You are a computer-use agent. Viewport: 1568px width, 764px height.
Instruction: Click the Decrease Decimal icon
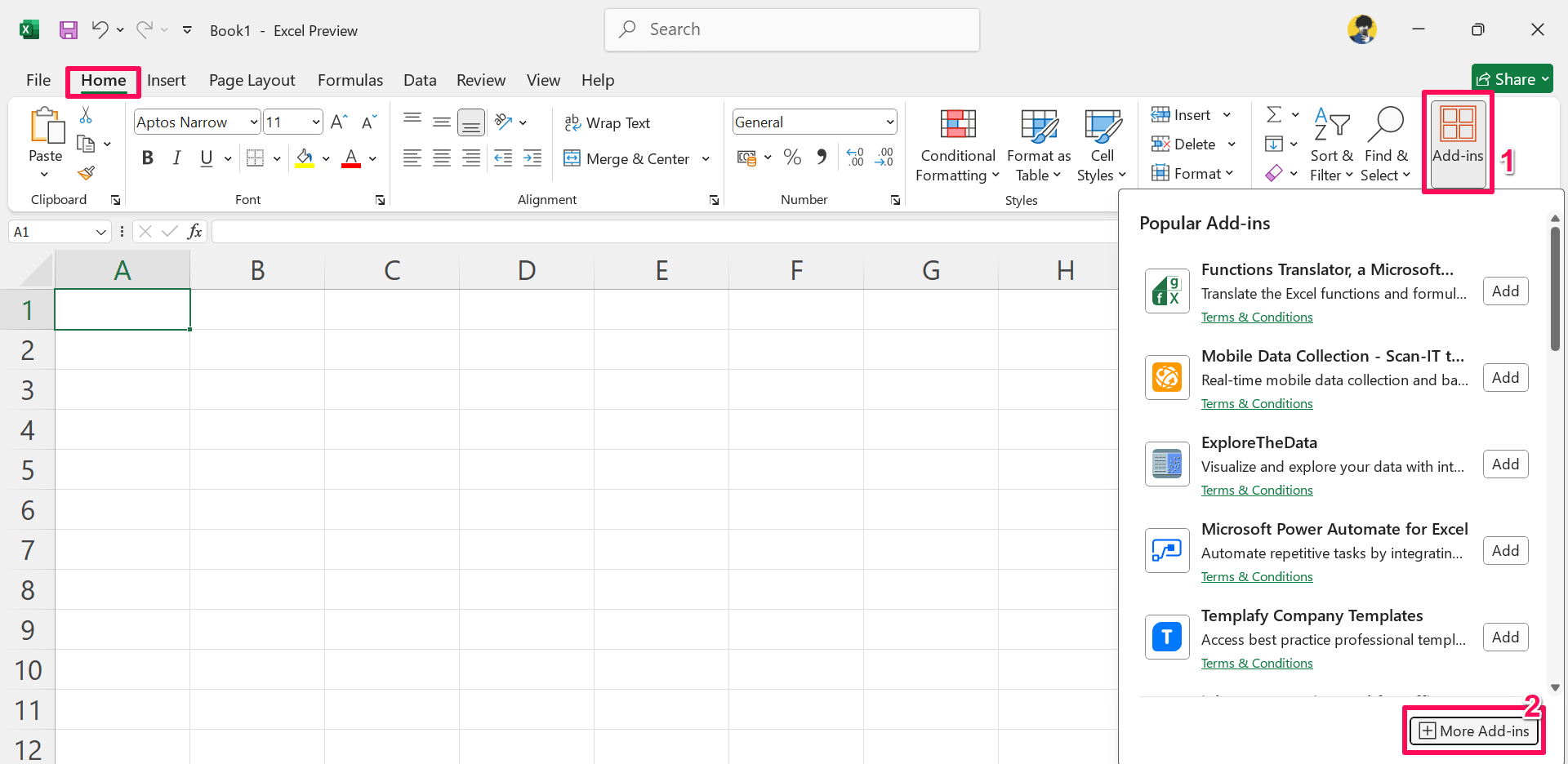click(884, 157)
